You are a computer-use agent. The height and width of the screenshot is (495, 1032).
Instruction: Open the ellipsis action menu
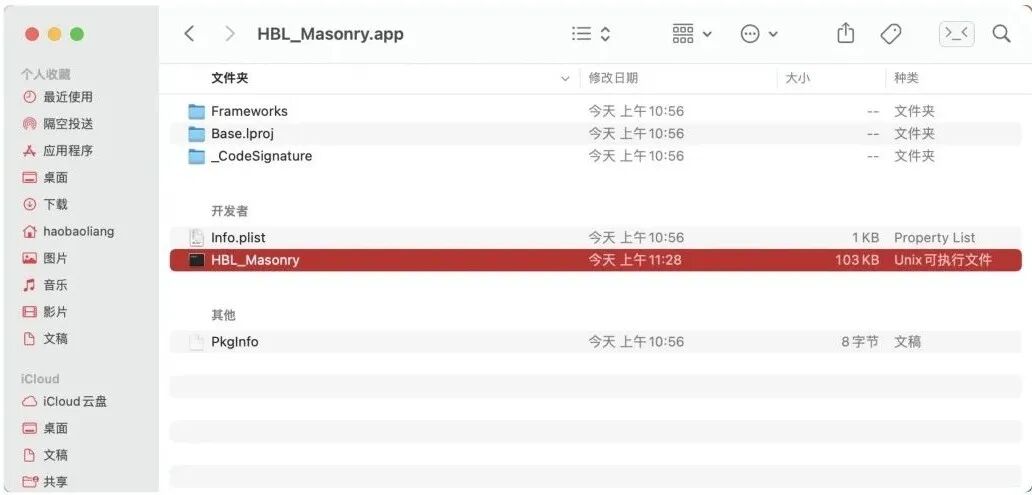(x=759, y=34)
